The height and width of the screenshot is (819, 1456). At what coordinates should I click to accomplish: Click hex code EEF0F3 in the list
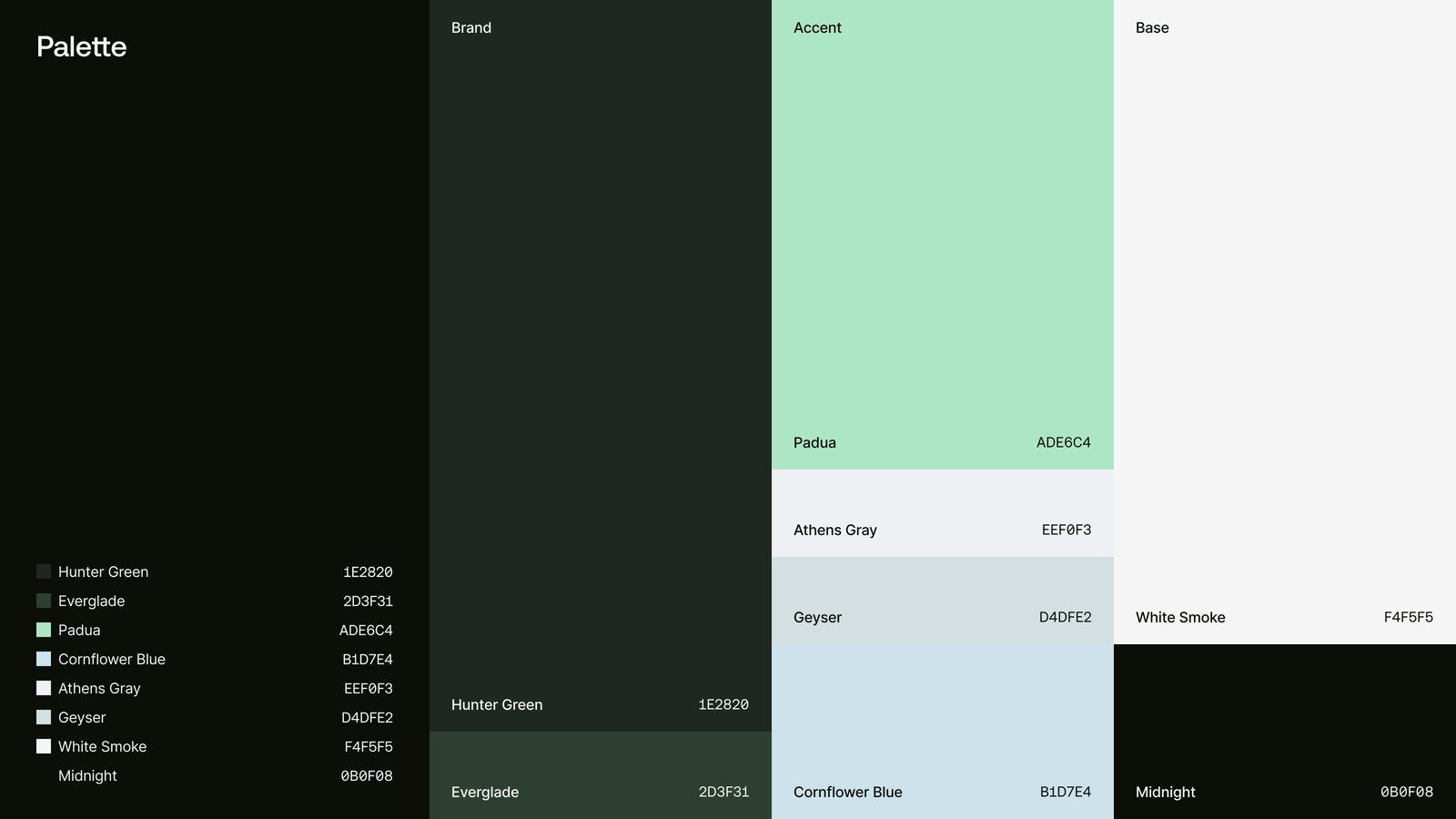point(369,688)
